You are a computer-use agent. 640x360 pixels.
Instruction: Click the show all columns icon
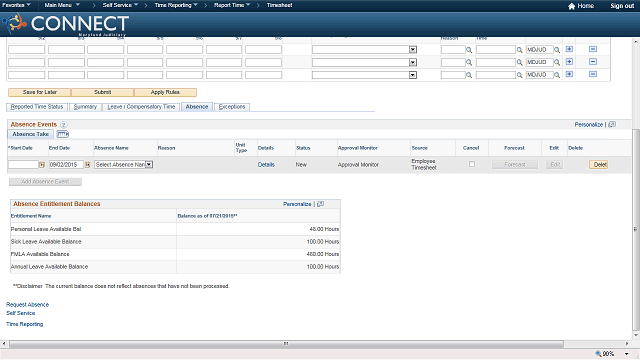pyautogui.click(x=62, y=134)
